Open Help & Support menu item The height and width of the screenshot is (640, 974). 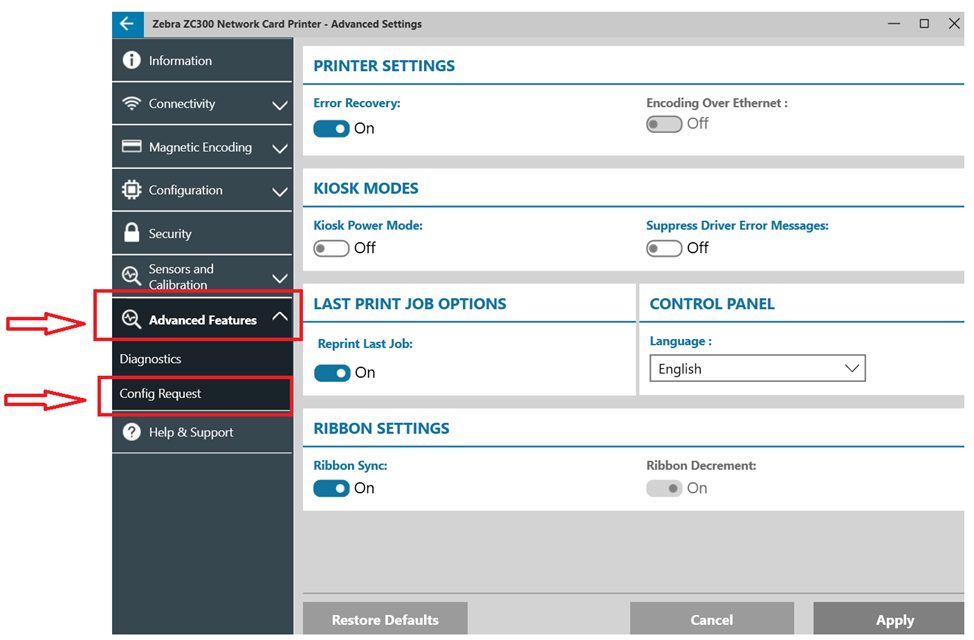(x=202, y=432)
